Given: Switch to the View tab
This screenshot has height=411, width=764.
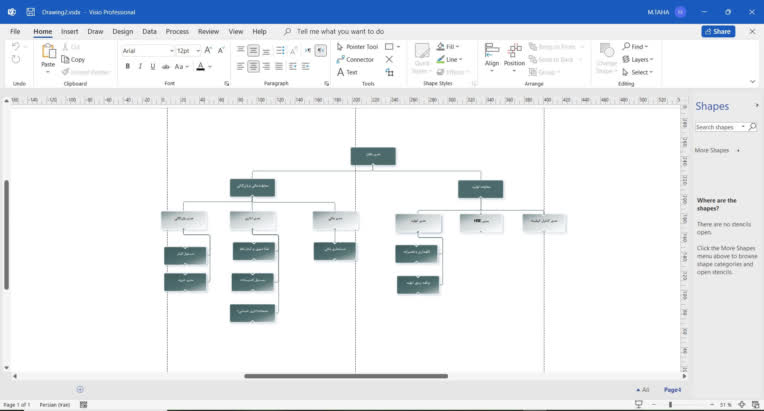Looking at the screenshot, I should click(236, 31).
